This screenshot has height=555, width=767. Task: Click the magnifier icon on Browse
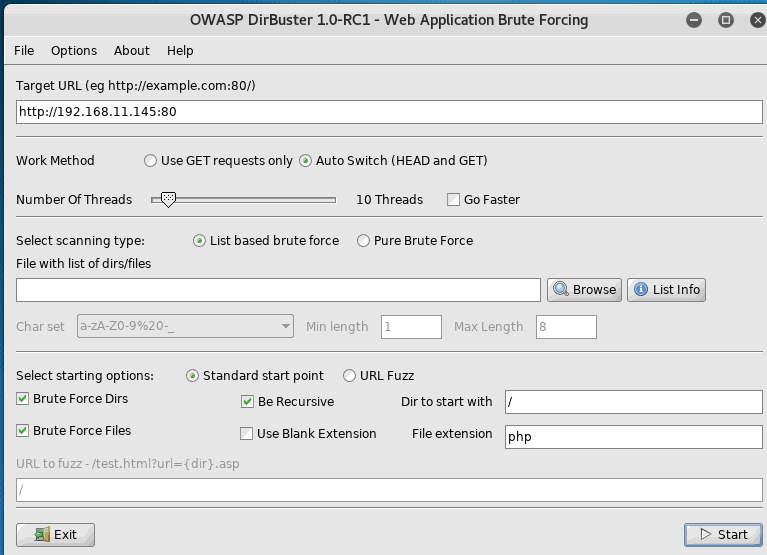click(561, 289)
